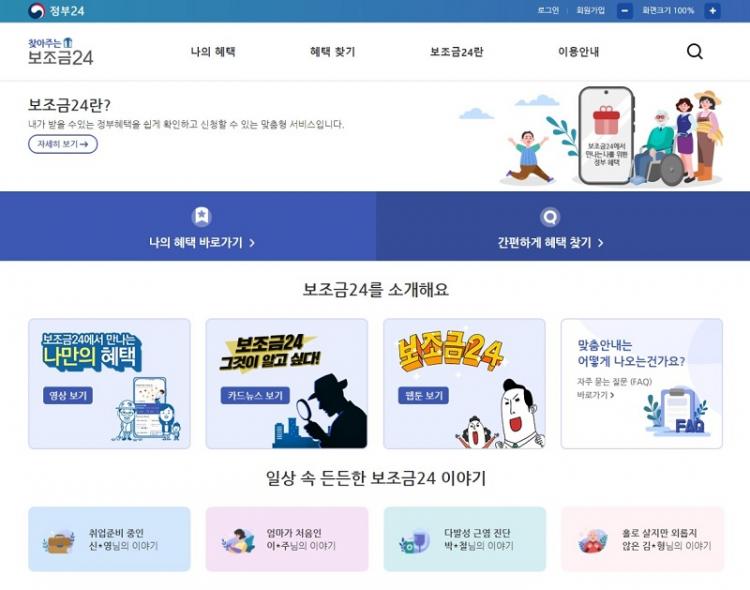Open the 보조금24란 menu item
Screen dimensions: 750x590
(x=456, y=52)
